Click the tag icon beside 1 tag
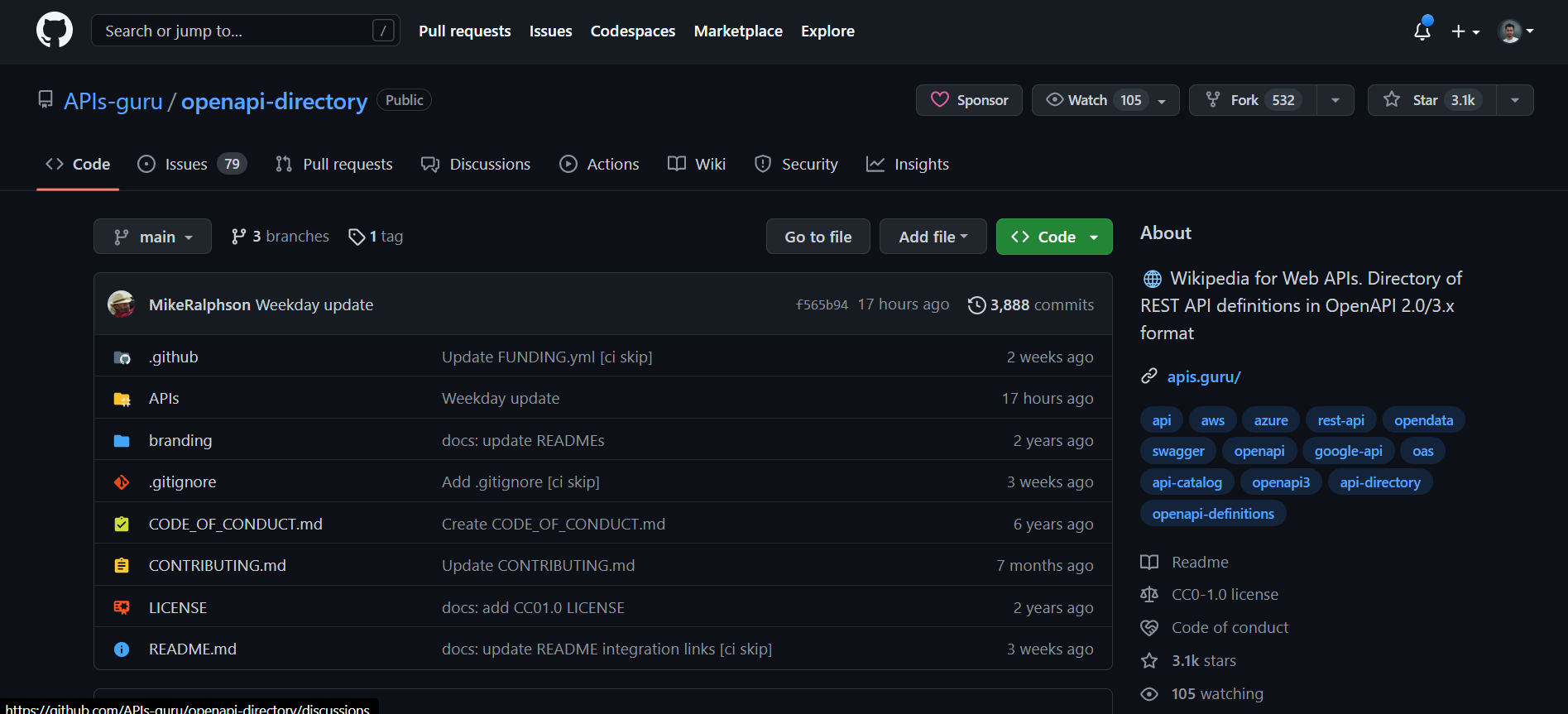 tap(357, 237)
